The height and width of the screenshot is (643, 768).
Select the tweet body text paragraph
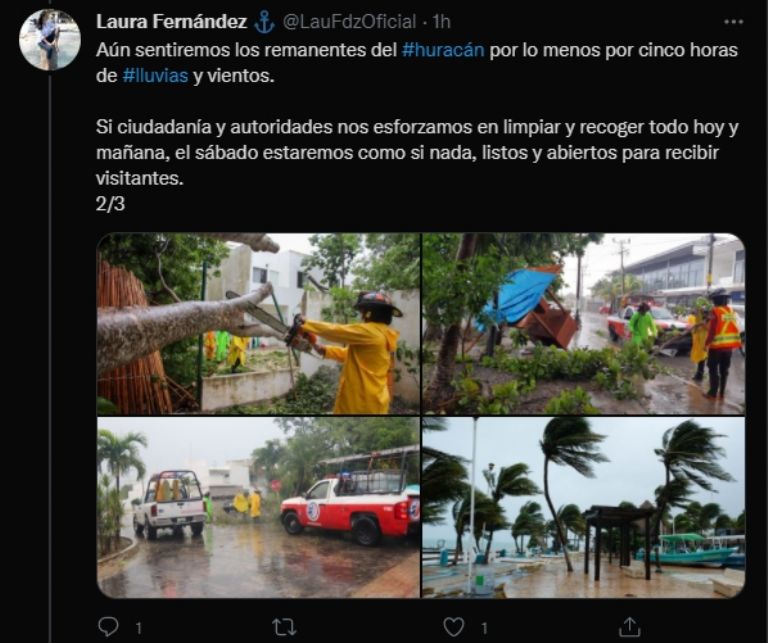coord(417,126)
